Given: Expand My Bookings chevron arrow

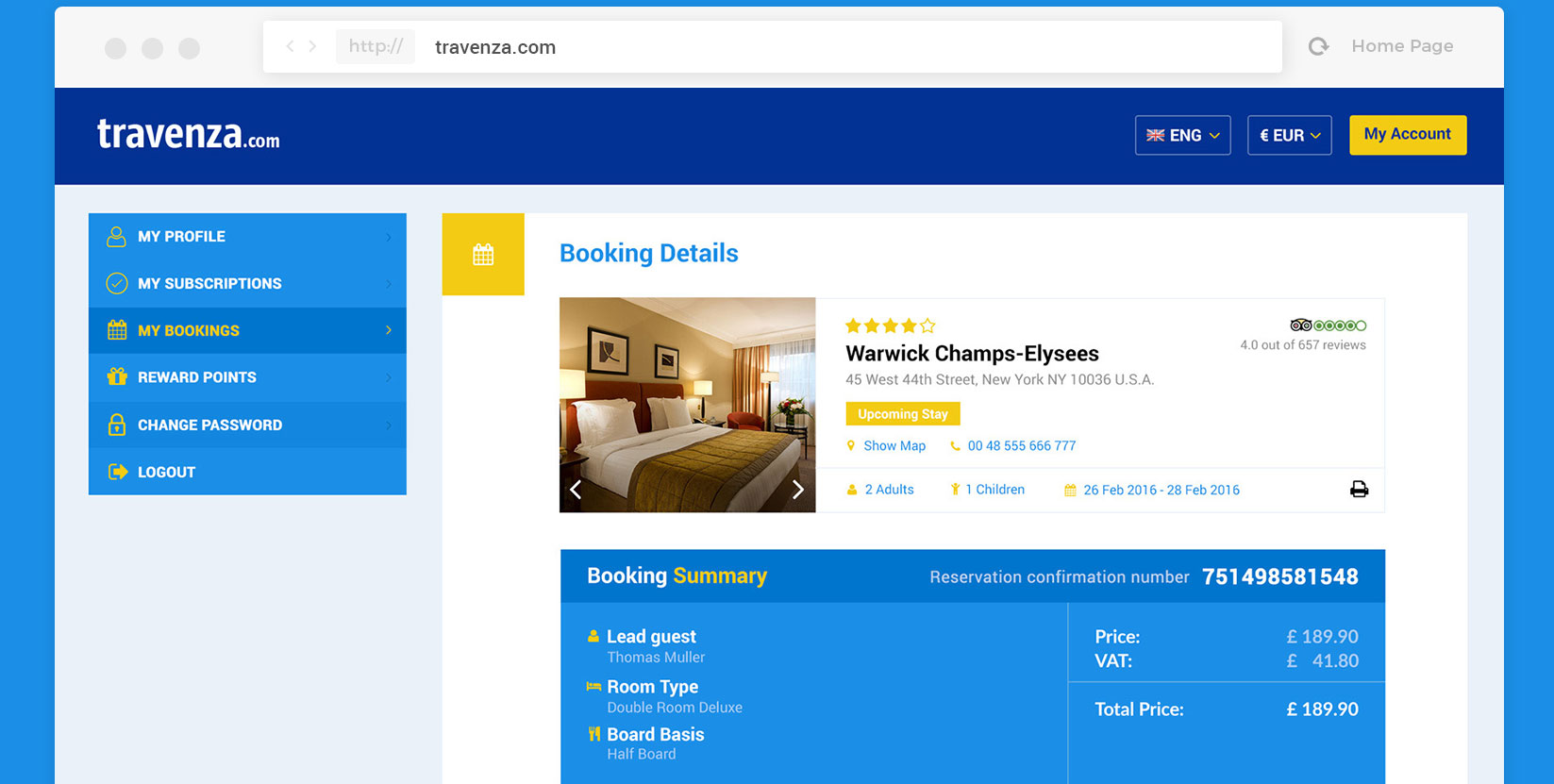Looking at the screenshot, I should pos(388,330).
